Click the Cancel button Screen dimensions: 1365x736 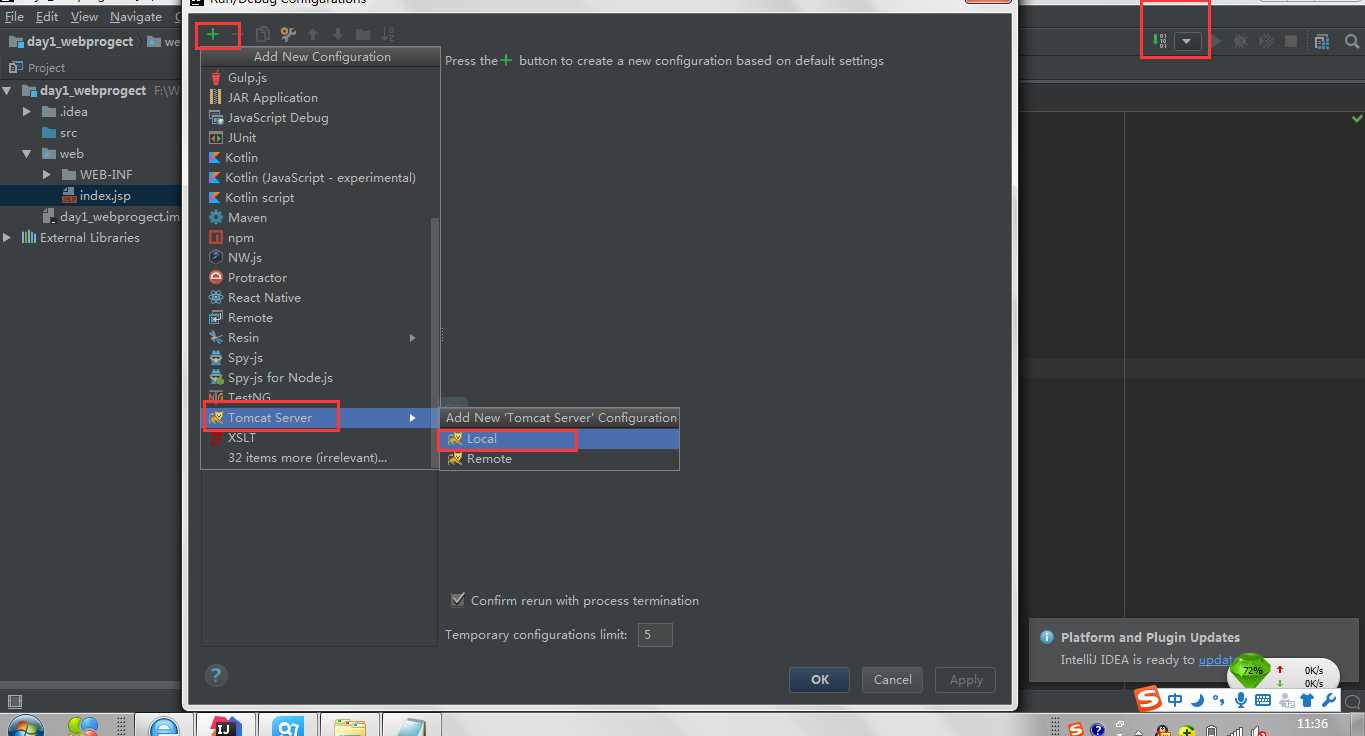pyautogui.click(x=892, y=679)
